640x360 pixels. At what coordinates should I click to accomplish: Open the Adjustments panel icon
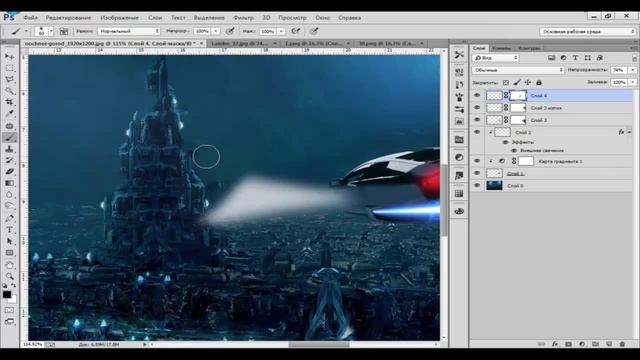coord(459,158)
